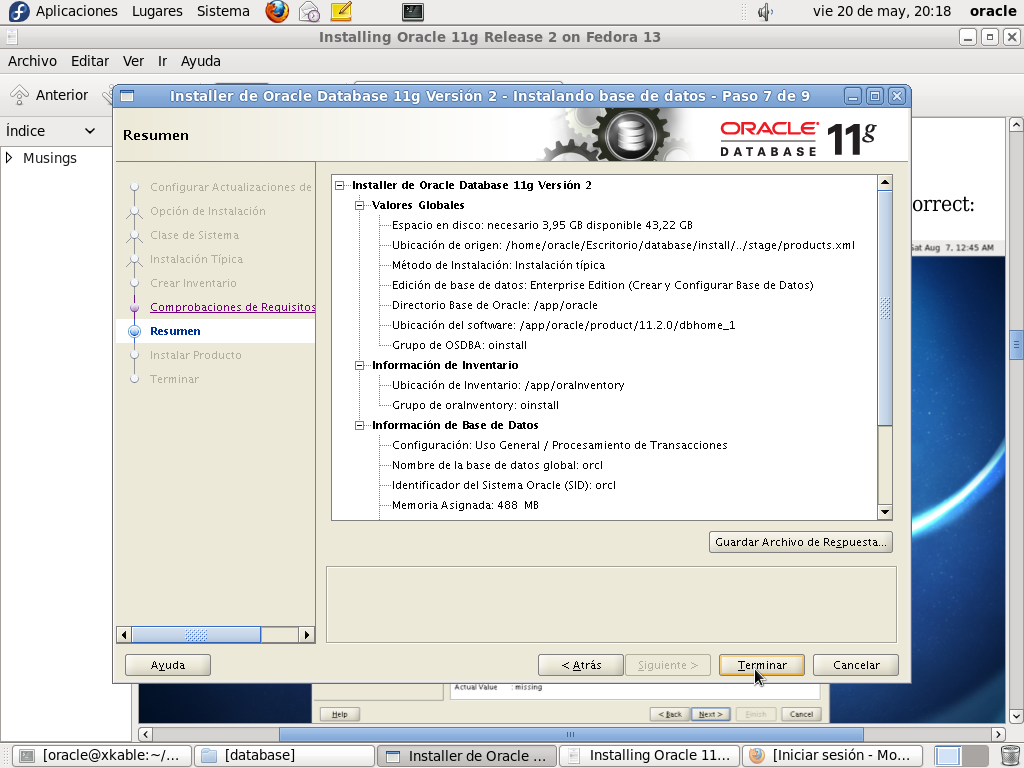Image resolution: width=1024 pixels, height=768 pixels.
Task: Launch the terminal from the top panel
Action: (x=412, y=11)
